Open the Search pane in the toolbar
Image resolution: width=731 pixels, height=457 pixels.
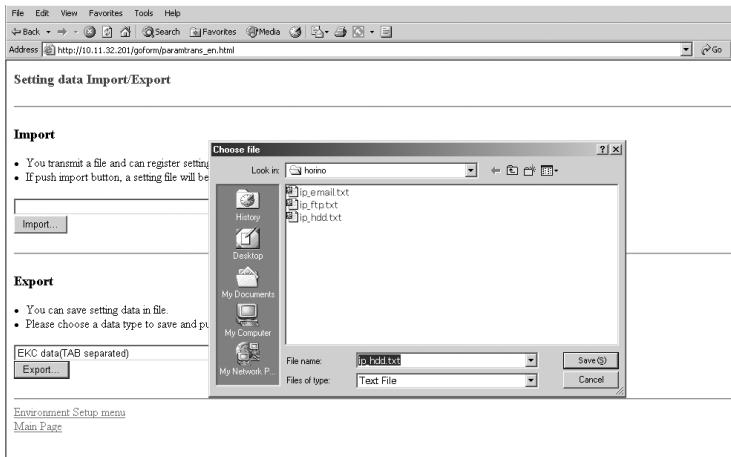point(161,32)
